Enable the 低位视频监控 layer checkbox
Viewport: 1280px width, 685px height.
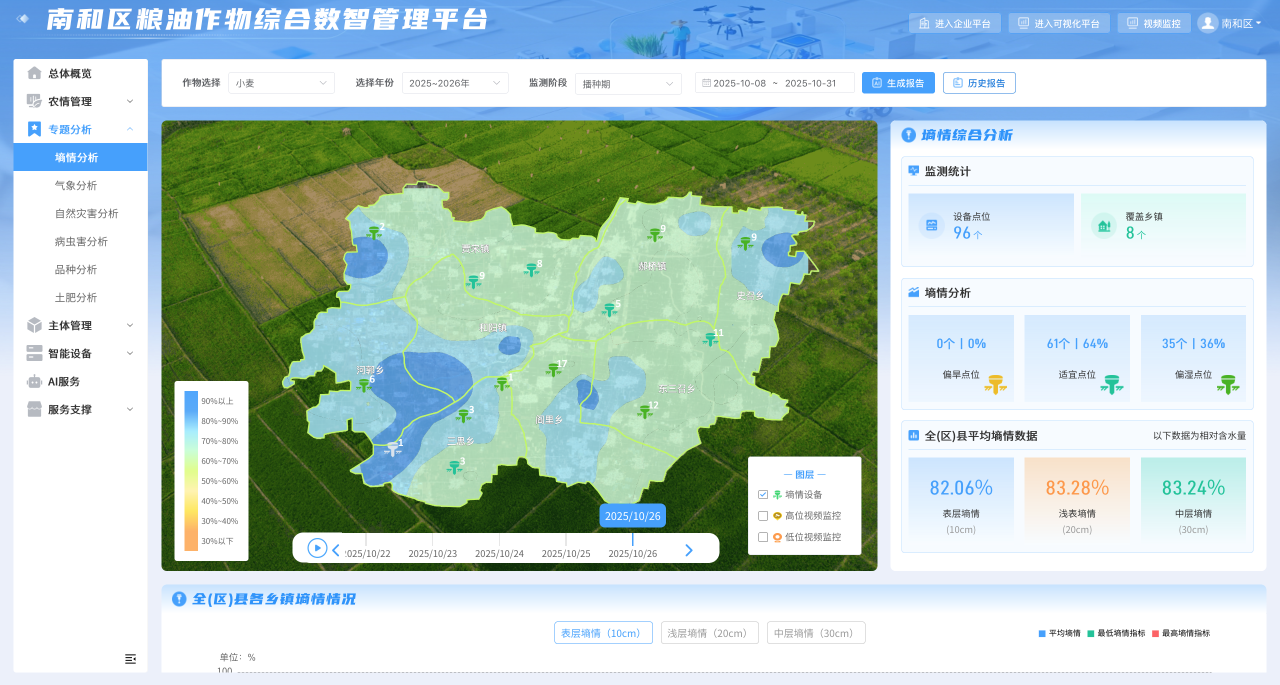coord(763,537)
